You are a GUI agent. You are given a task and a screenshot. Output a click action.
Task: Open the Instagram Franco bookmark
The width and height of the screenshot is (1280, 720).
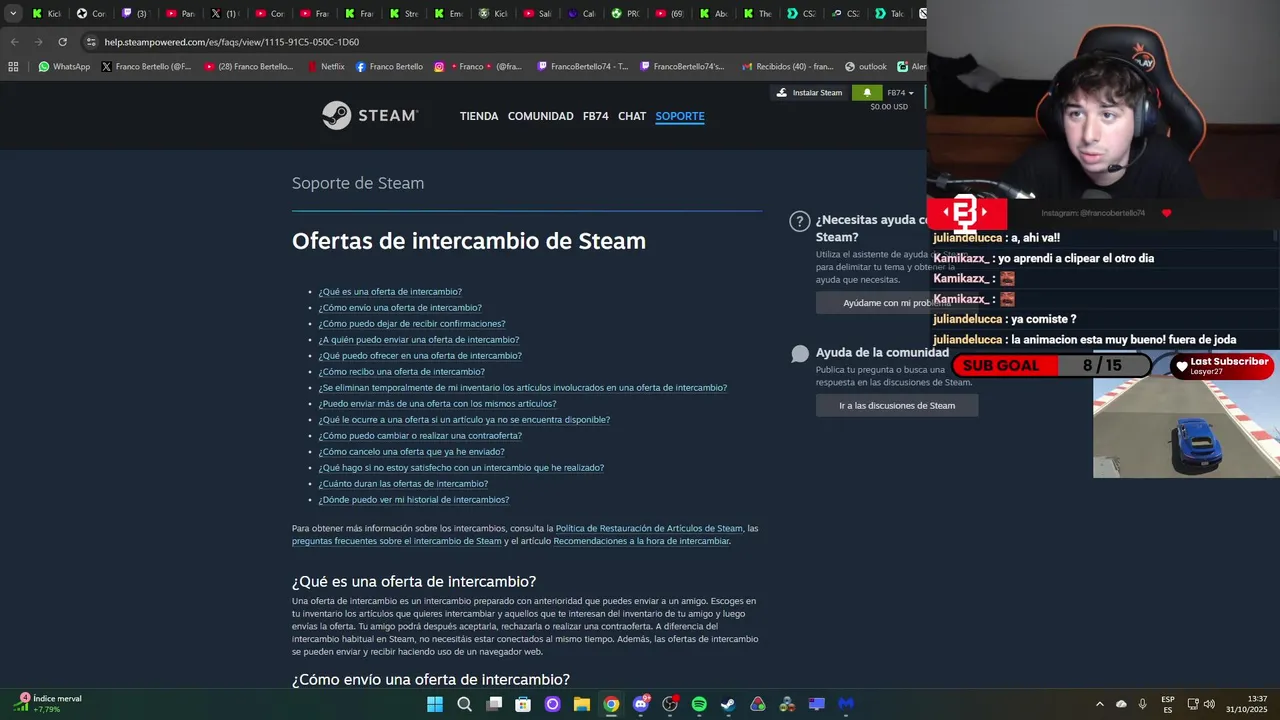(477, 67)
